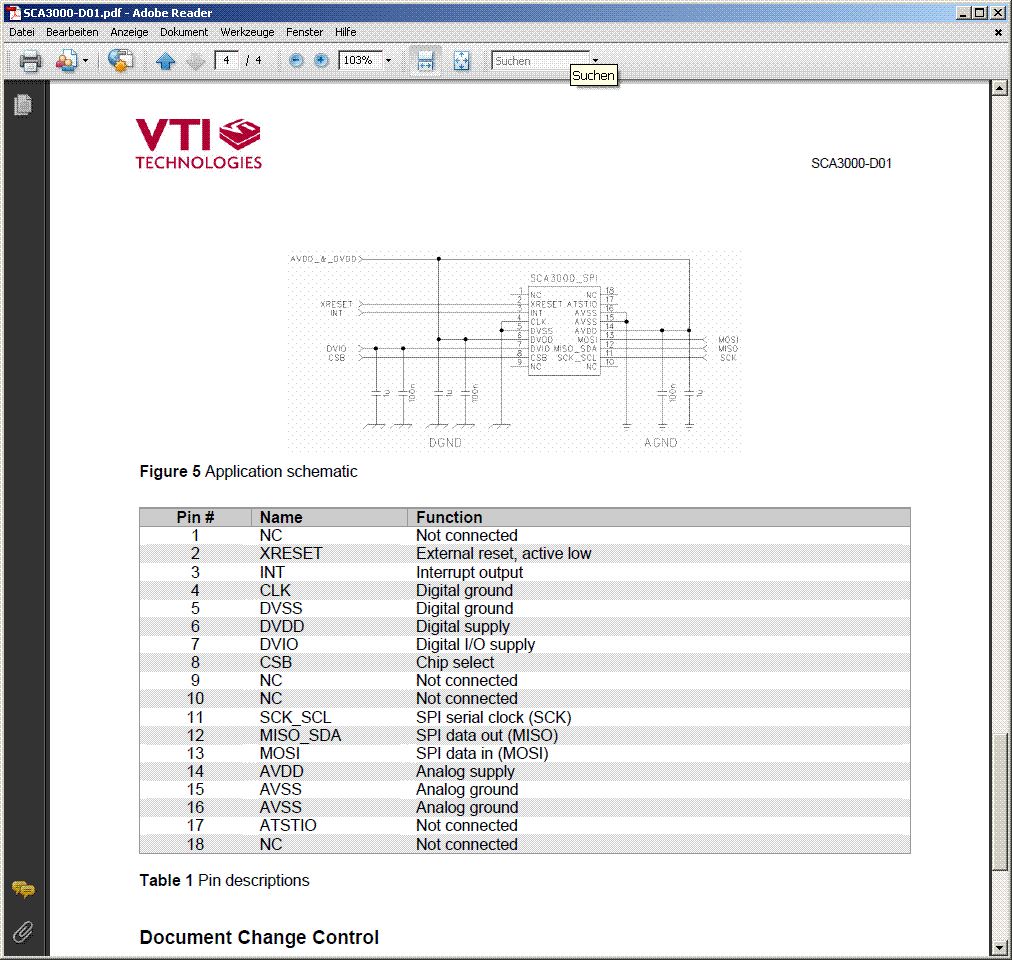Click the 'Pin #' column header

pyautogui.click(x=195, y=517)
